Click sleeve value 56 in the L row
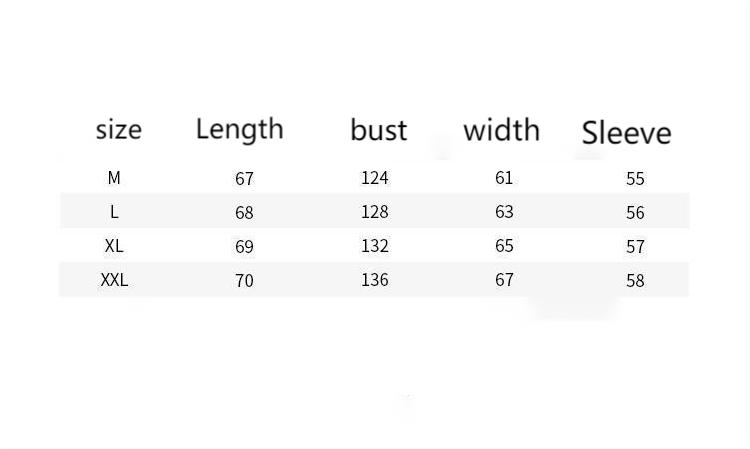The width and height of the screenshot is (750, 449). (635, 213)
